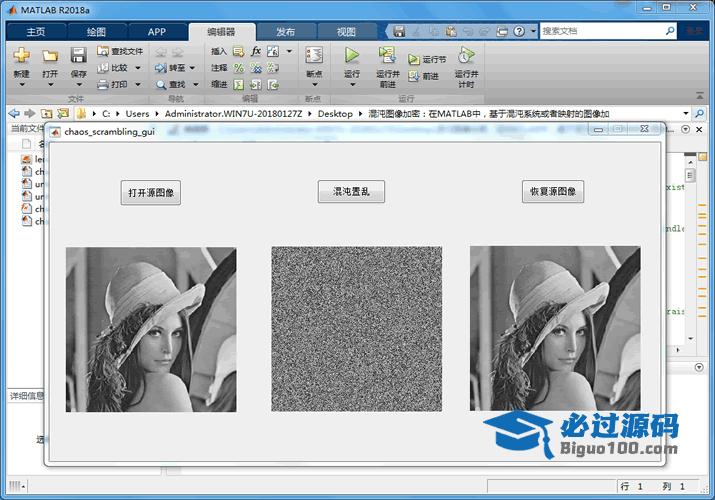Click the quick access bar options dropdown arrow
The image size is (715, 500).
tap(534, 31)
